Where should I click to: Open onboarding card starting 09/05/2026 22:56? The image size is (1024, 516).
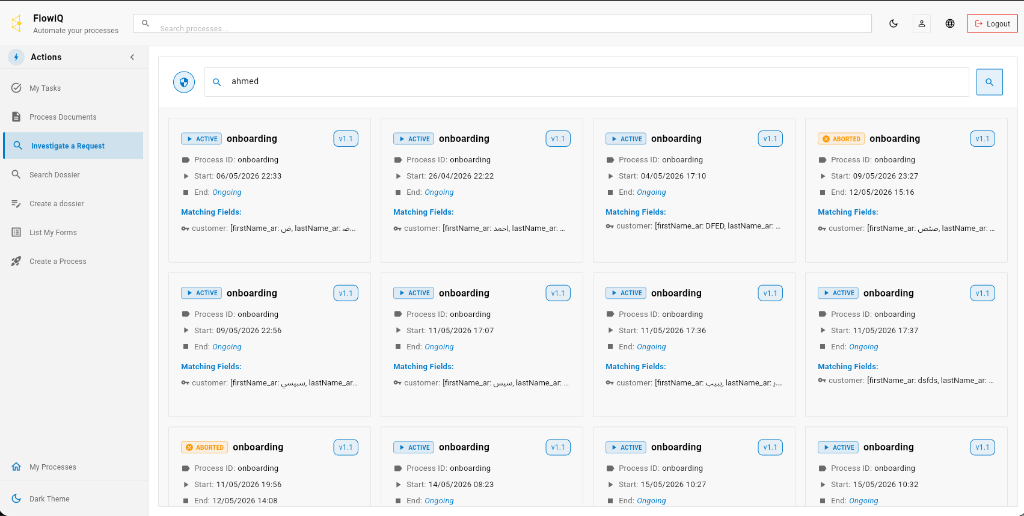click(x=269, y=344)
